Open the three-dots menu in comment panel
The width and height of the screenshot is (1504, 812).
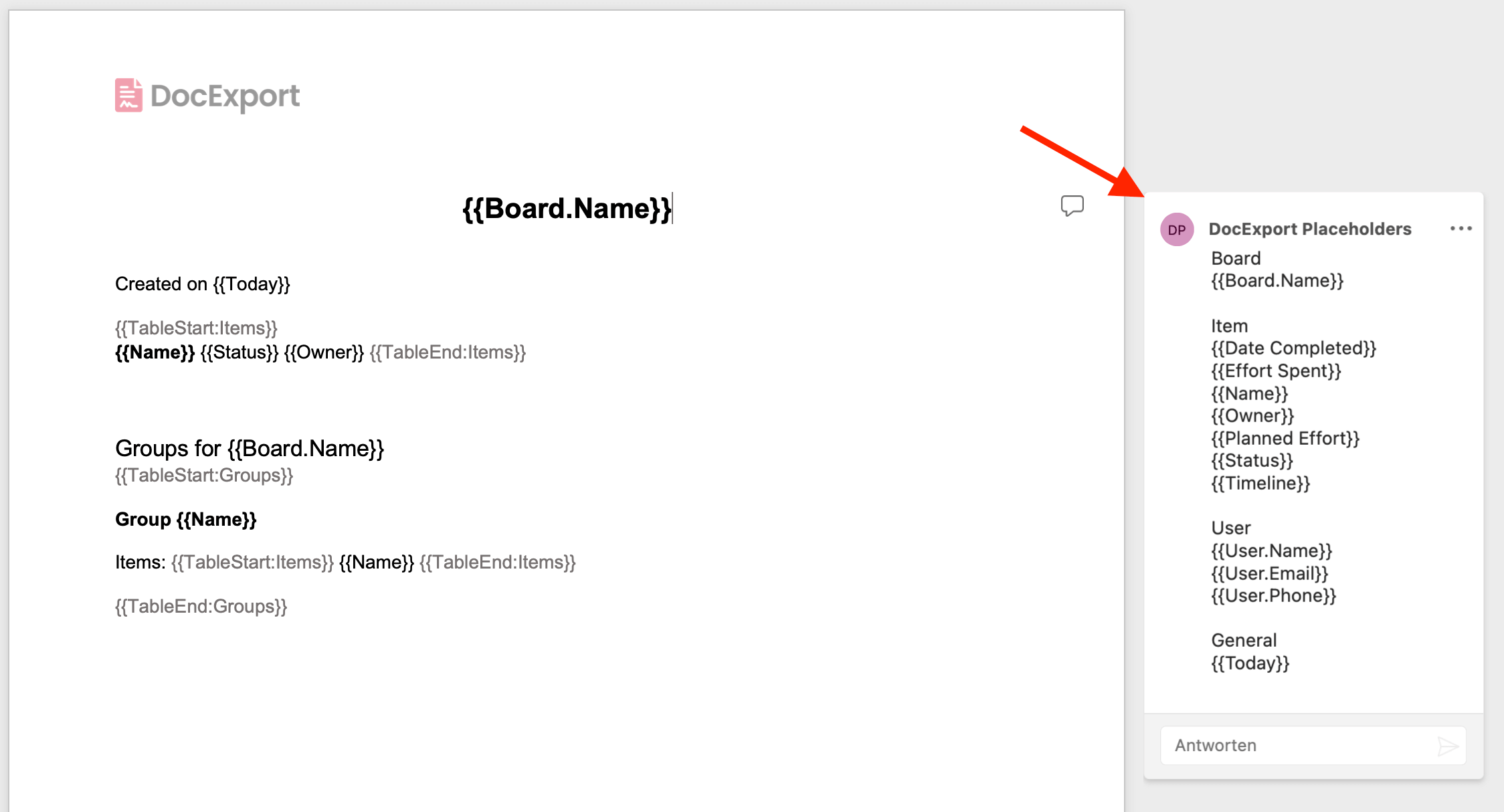[x=1461, y=229]
